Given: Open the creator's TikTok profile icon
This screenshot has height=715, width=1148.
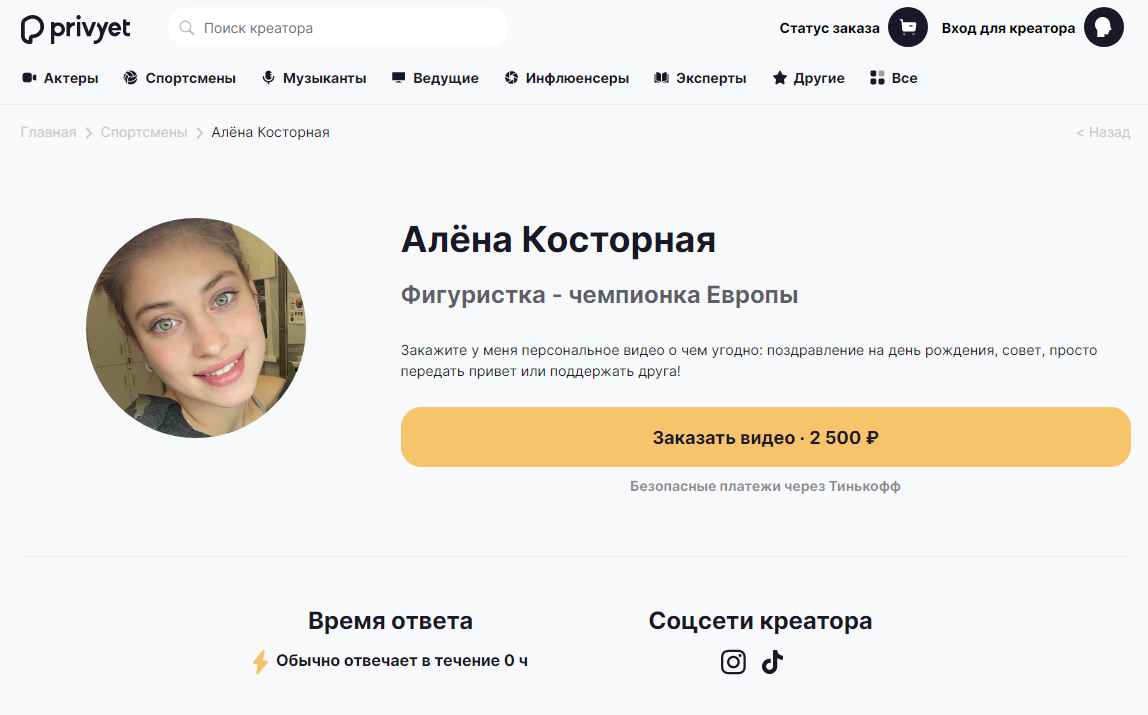Looking at the screenshot, I should click(772, 662).
